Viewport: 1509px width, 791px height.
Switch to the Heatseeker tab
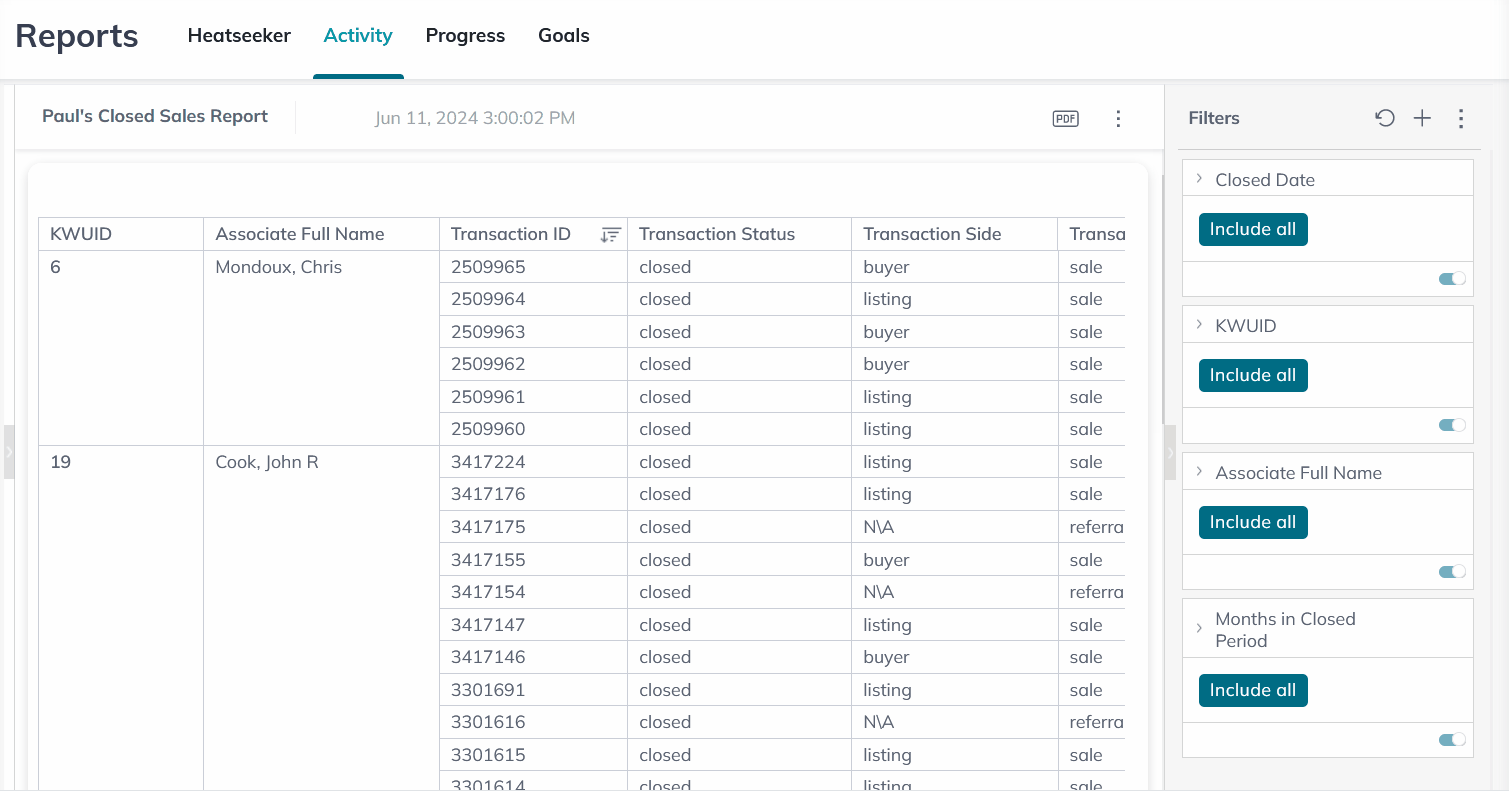coord(239,36)
